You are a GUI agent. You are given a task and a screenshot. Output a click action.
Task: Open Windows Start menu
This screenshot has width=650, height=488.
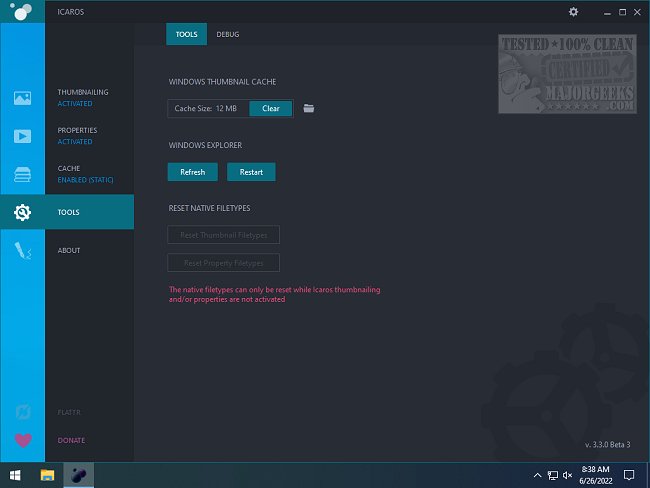point(15,475)
